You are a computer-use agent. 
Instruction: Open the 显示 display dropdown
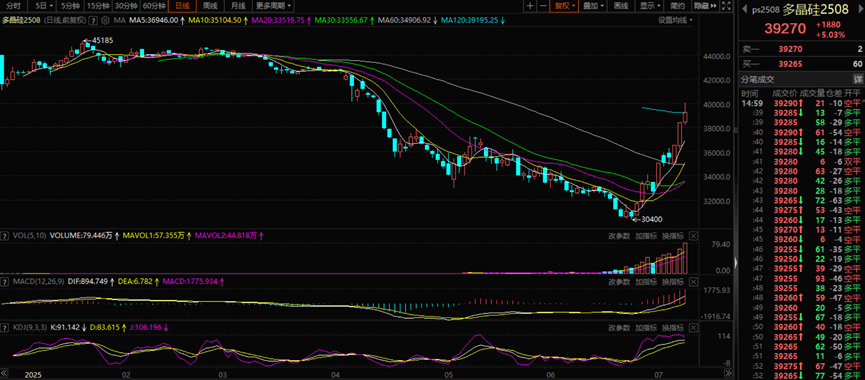coord(650,6)
